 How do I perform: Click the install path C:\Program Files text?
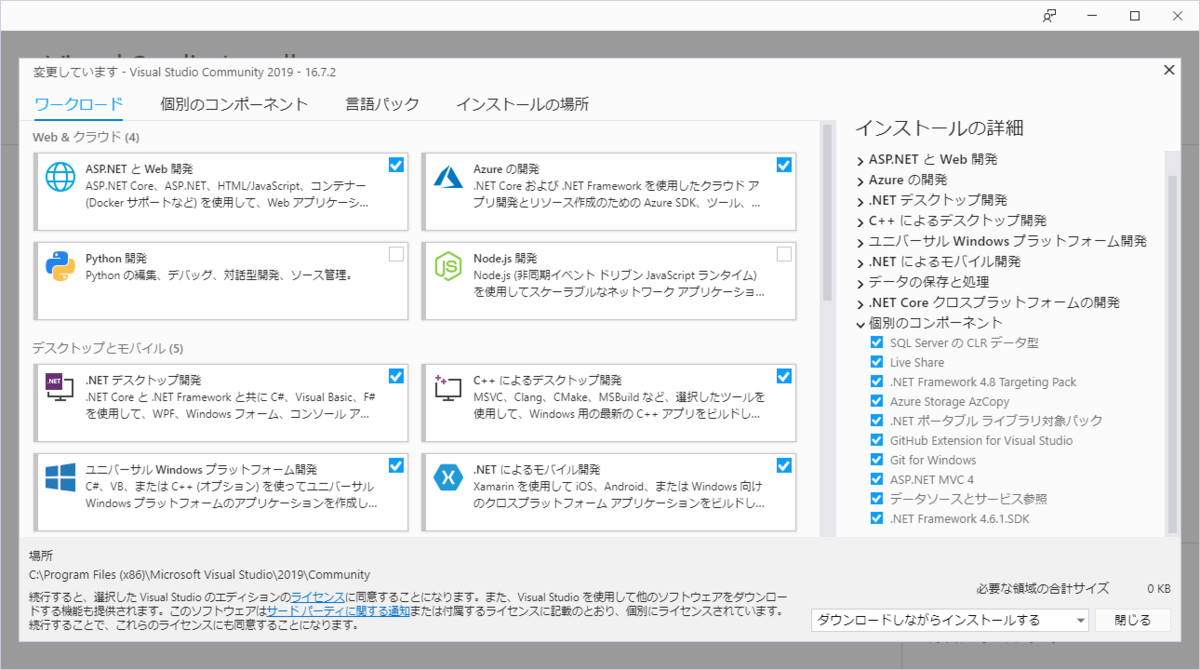199,575
